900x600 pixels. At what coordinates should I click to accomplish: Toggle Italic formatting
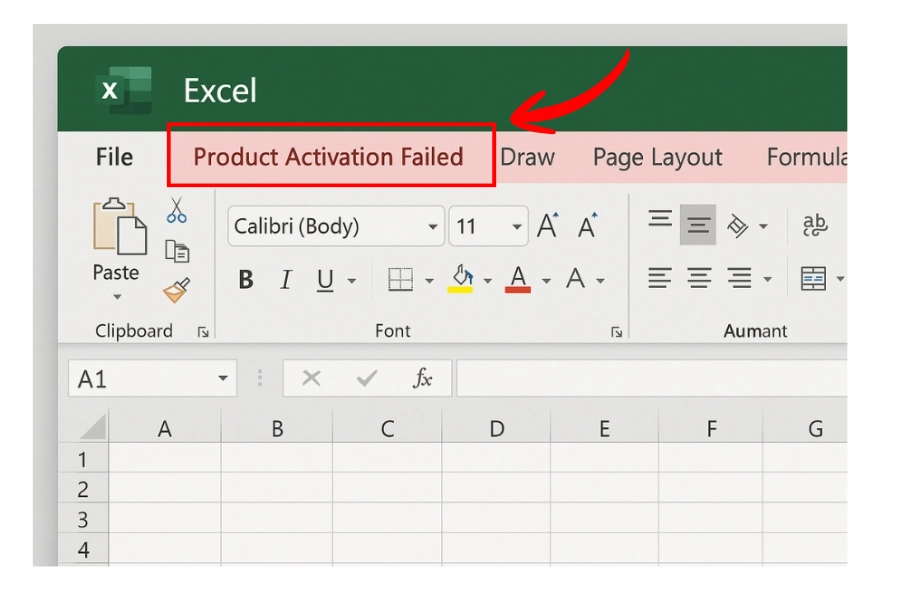click(x=285, y=280)
